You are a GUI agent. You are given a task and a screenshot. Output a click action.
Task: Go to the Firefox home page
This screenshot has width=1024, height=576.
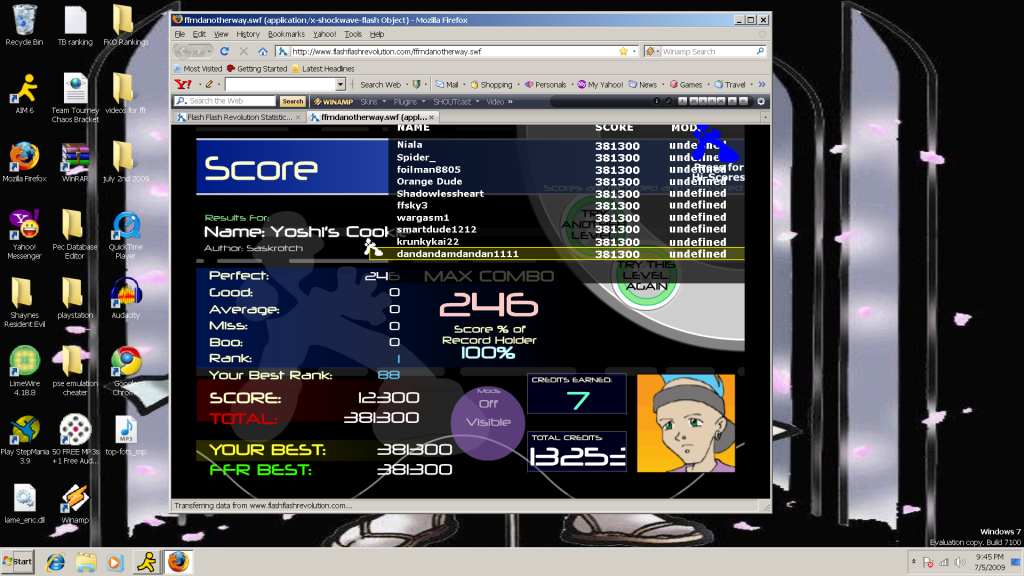[263, 51]
